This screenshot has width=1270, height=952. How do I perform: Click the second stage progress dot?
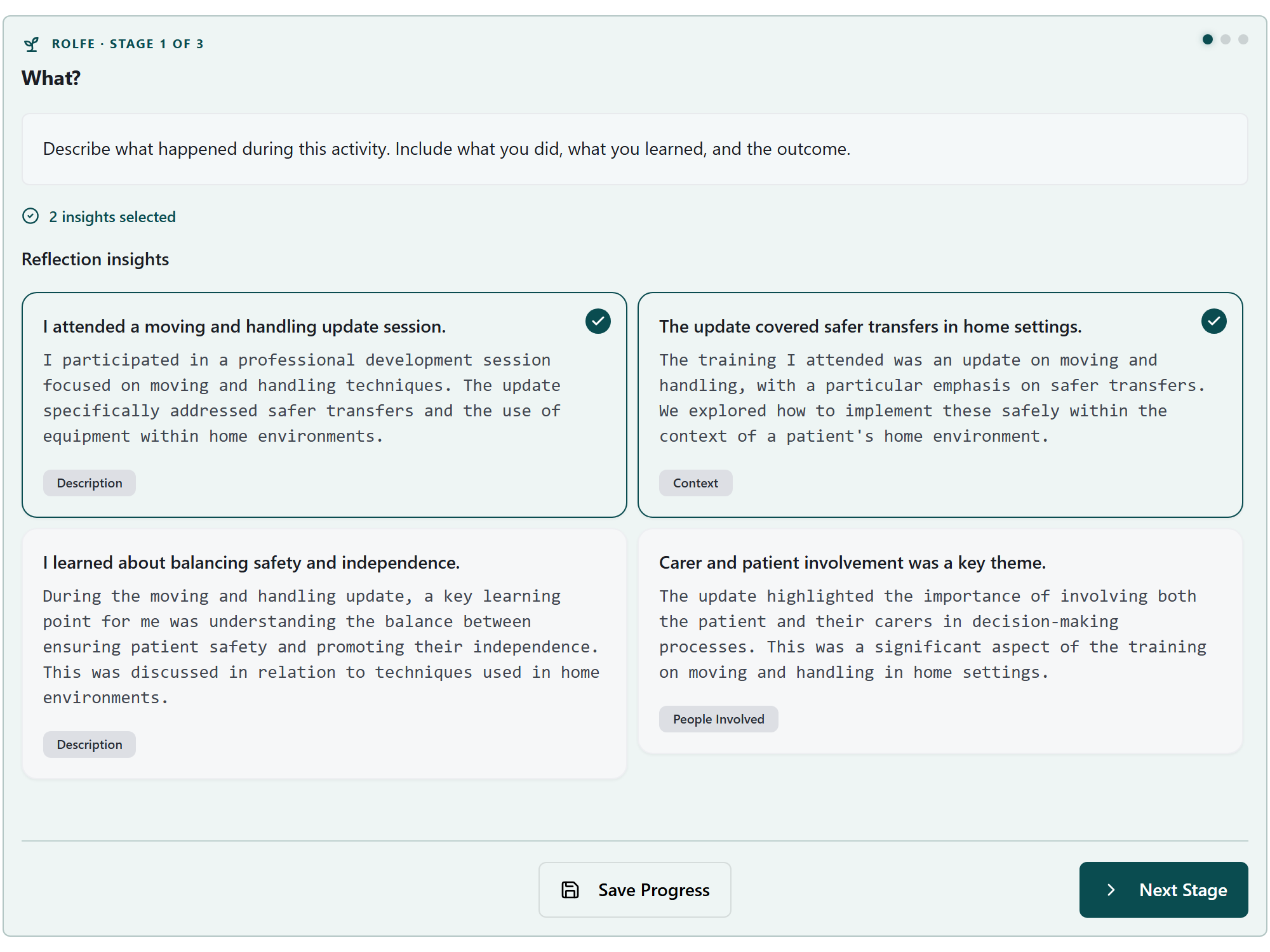coord(1226,39)
